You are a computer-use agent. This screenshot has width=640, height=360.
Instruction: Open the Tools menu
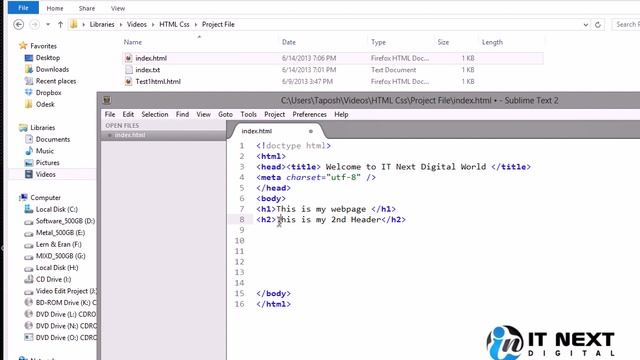tap(248, 114)
